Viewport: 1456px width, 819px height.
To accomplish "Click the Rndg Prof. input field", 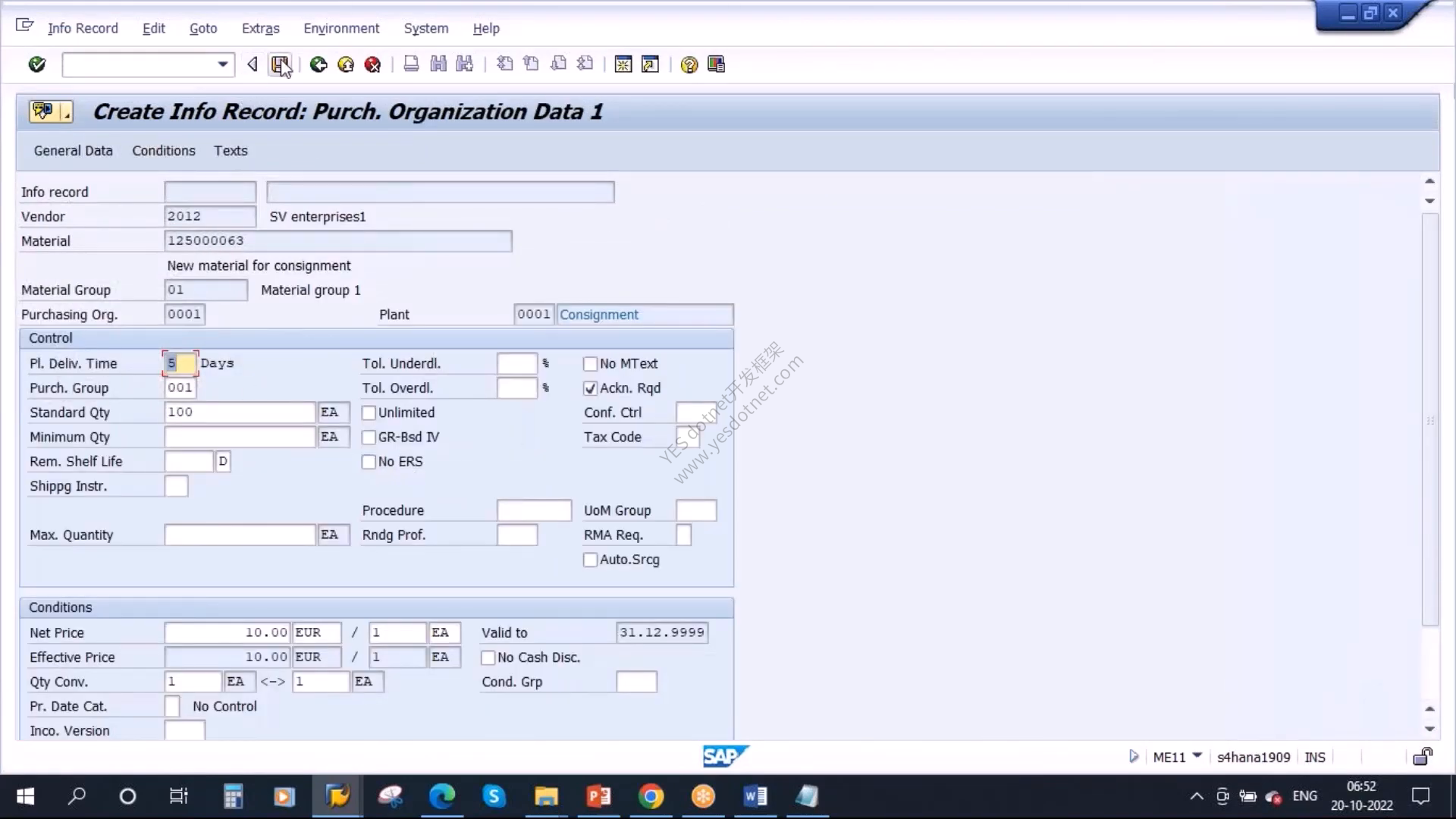I will click(x=517, y=535).
